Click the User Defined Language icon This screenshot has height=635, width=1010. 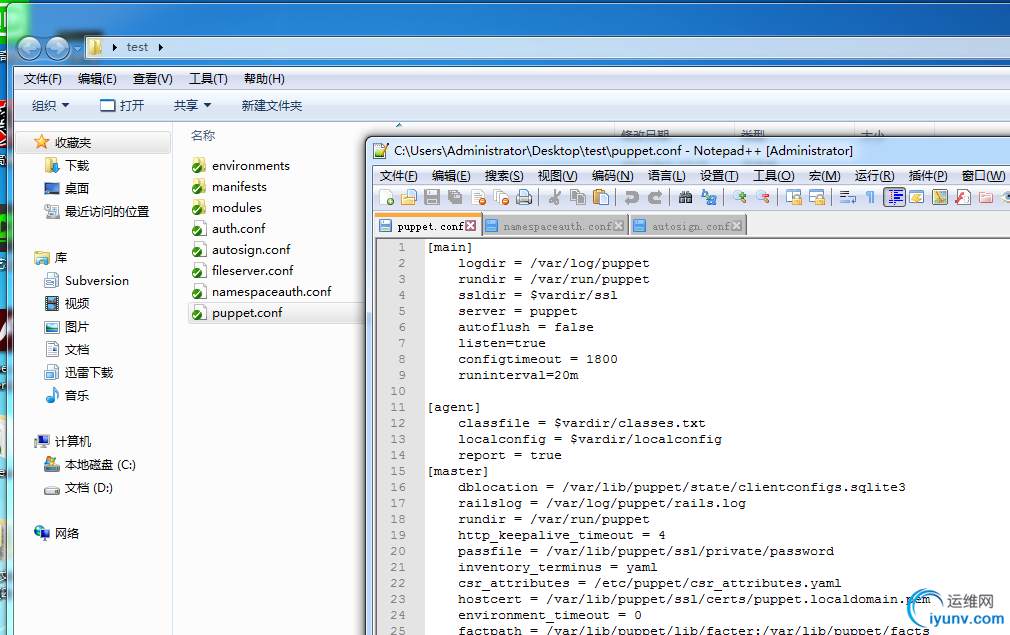tap(917, 198)
